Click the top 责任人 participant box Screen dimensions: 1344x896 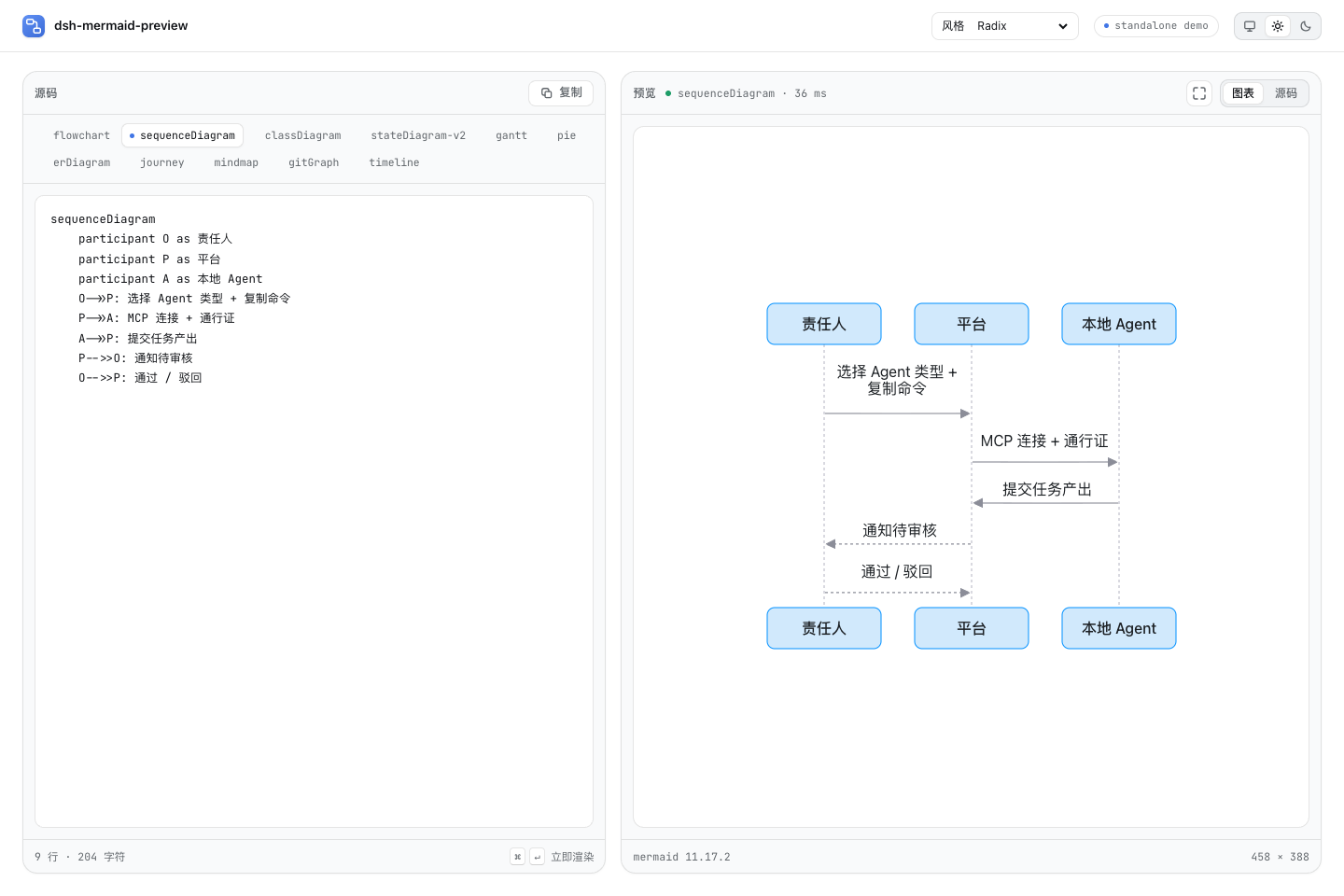pos(824,324)
